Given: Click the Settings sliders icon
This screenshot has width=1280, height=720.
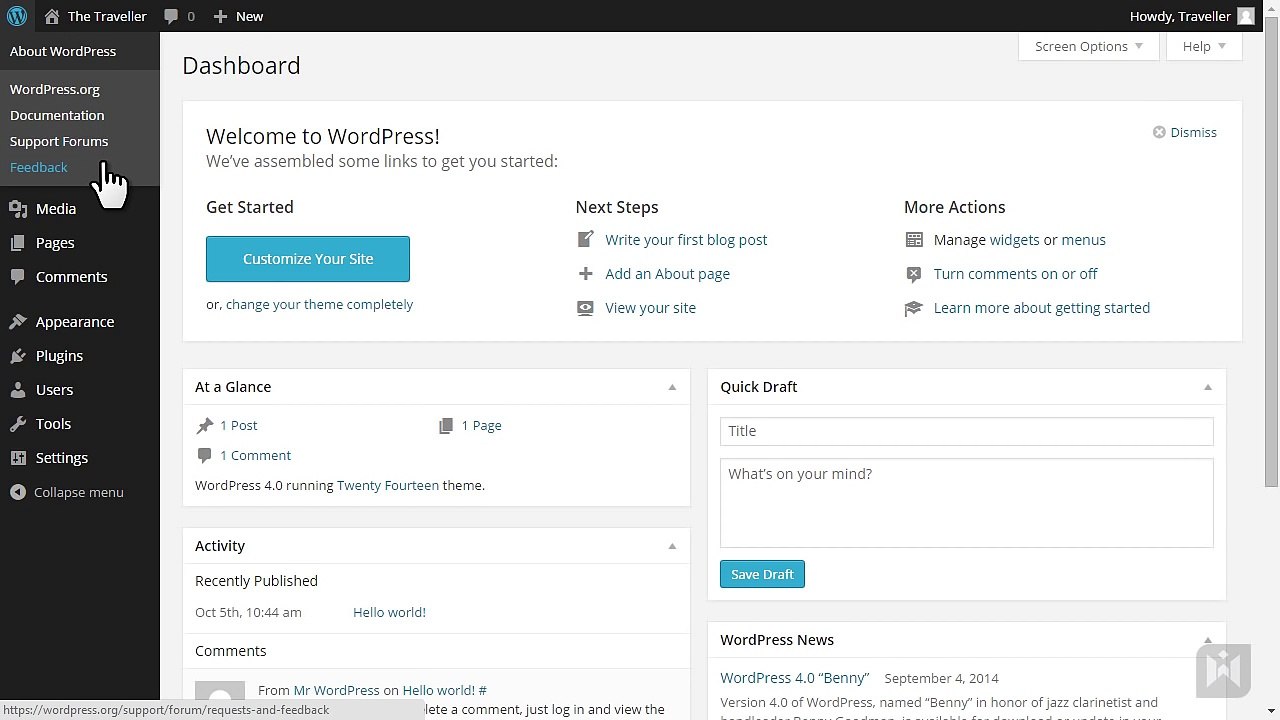Looking at the screenshot, I should click(18, 458).
